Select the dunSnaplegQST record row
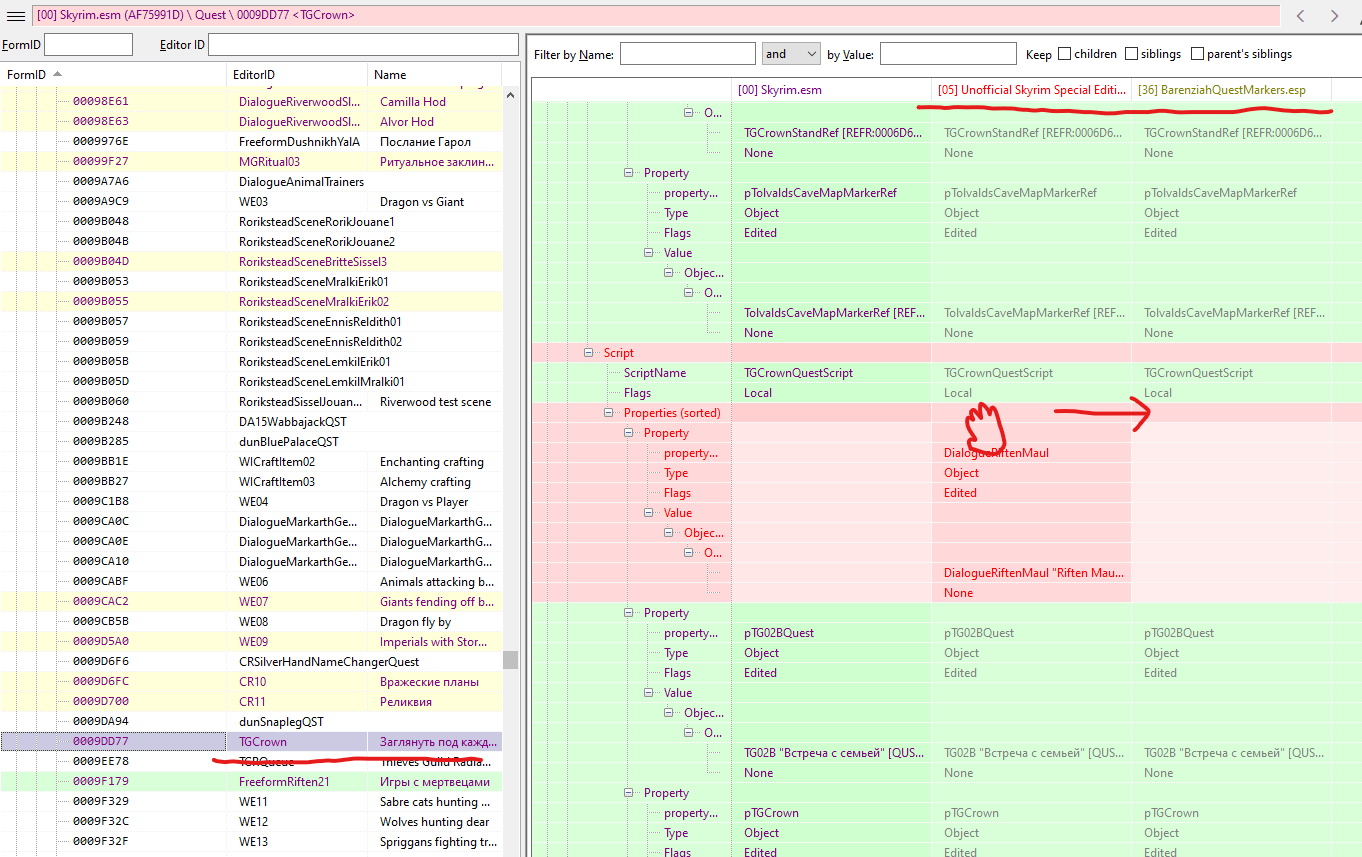This screenshot has height=857, width=1362. coord(251,722)
